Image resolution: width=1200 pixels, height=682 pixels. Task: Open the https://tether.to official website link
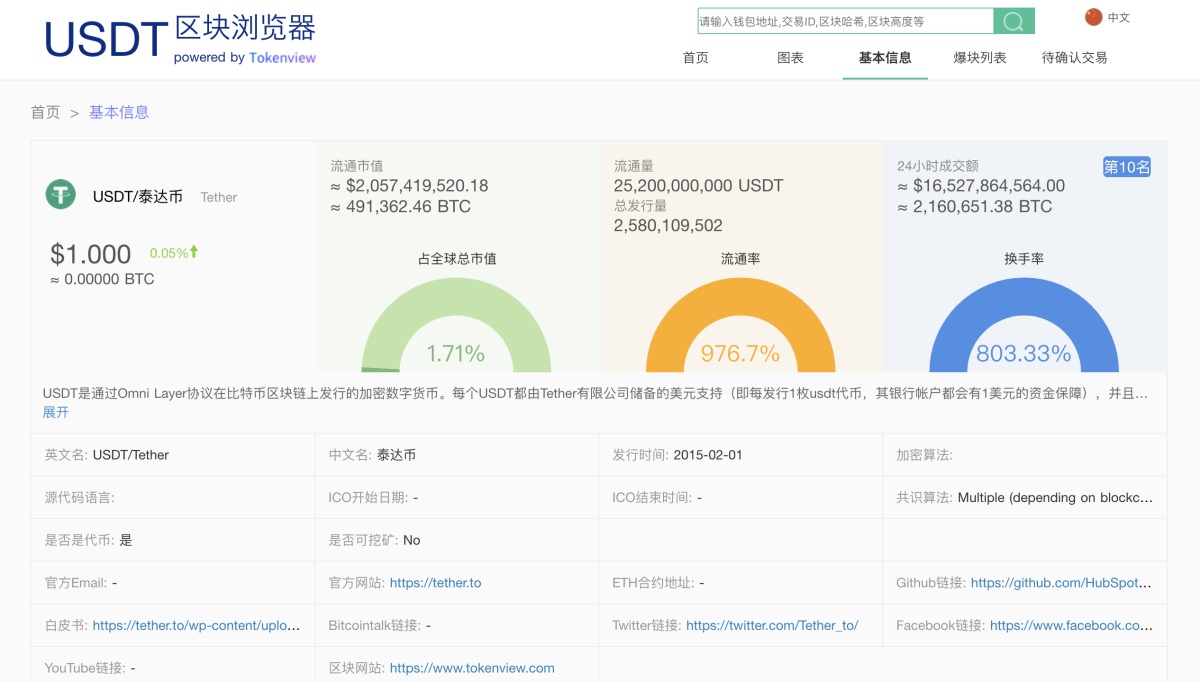coord(435,582)
